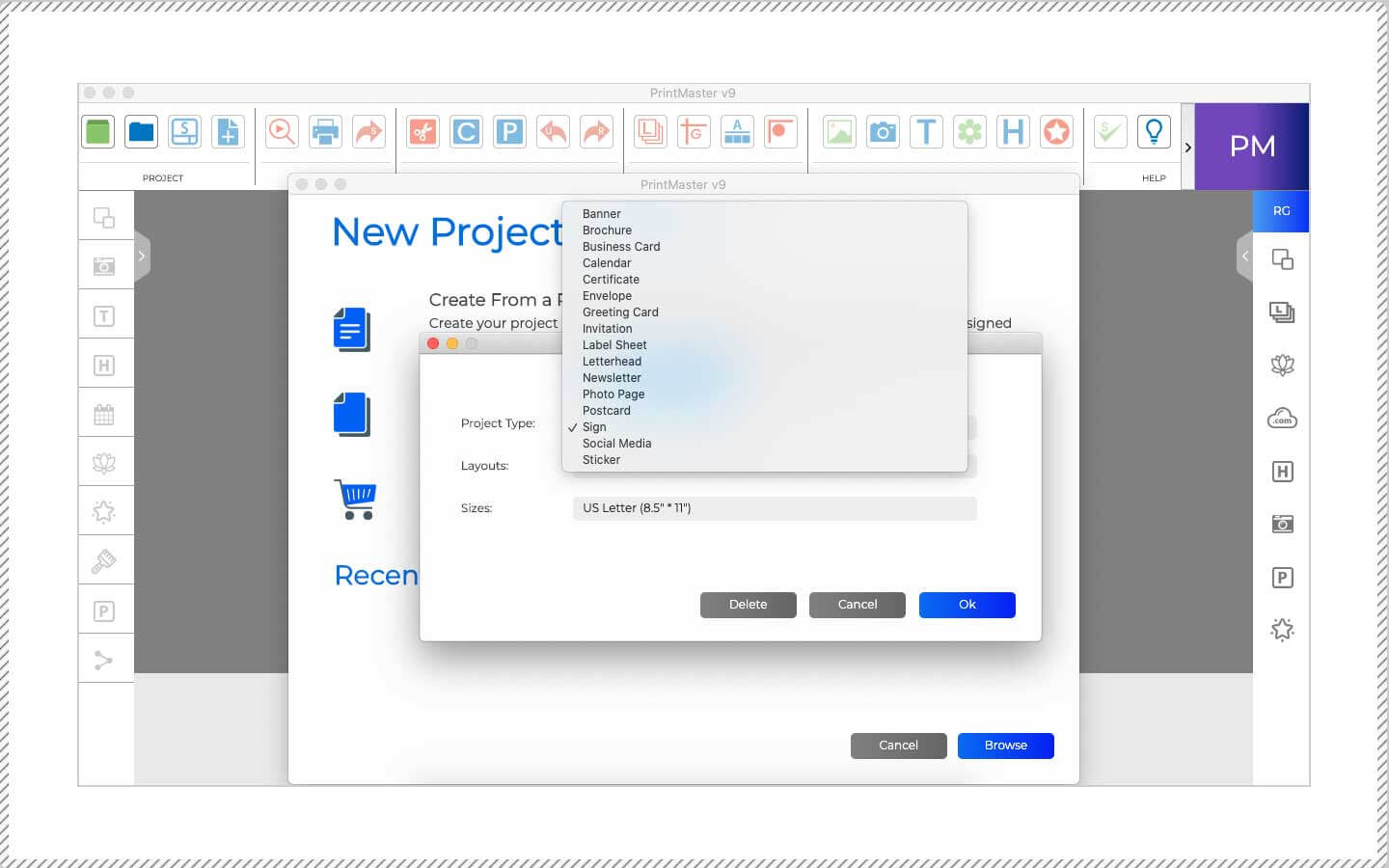Open Print Preview magnifier icon
Image resolution: width=1389 pixels, height=868 pixels.
click(x=282, y=131)
